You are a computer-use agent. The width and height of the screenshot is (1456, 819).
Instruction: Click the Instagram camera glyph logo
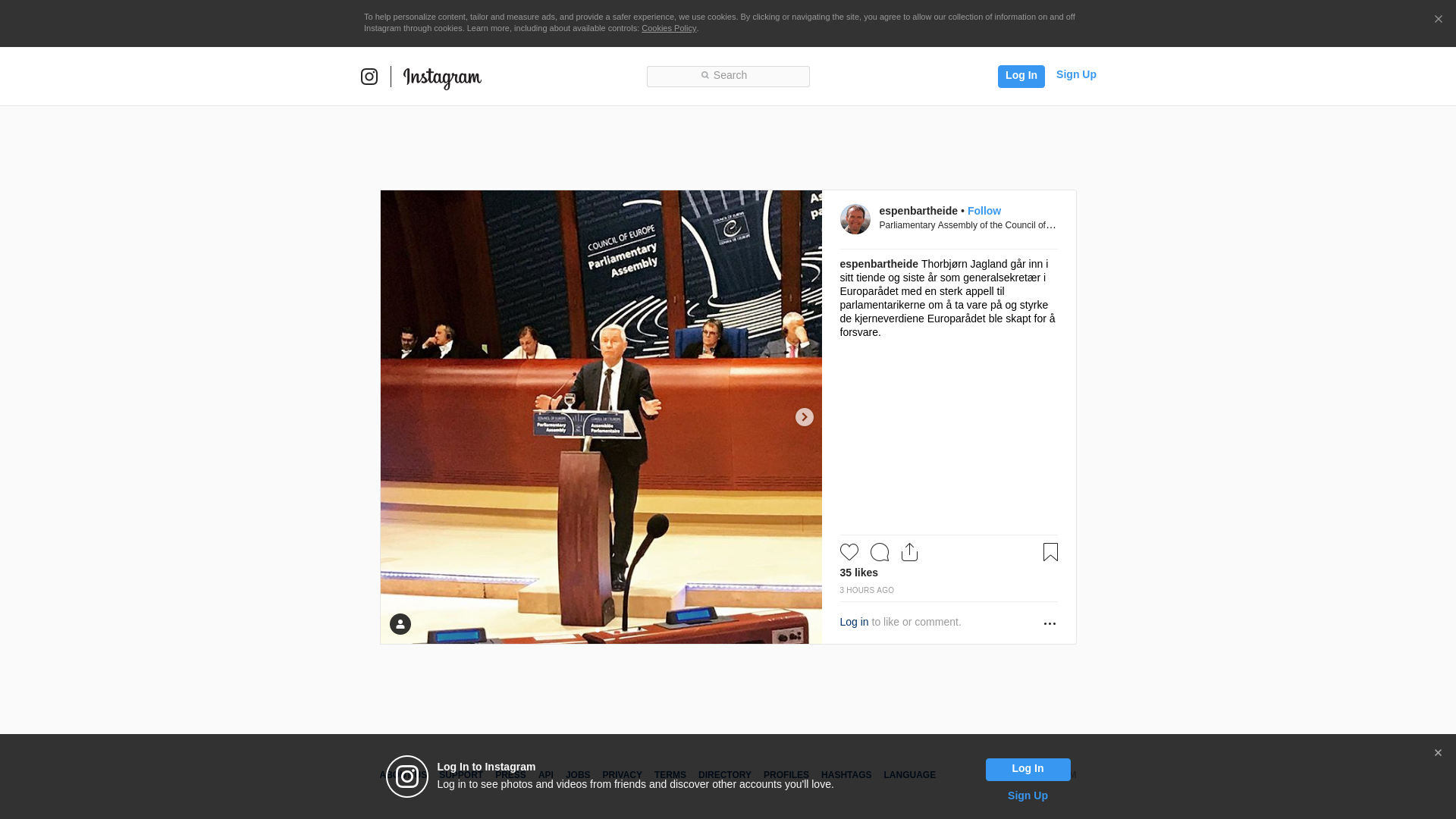pos(369,77)
